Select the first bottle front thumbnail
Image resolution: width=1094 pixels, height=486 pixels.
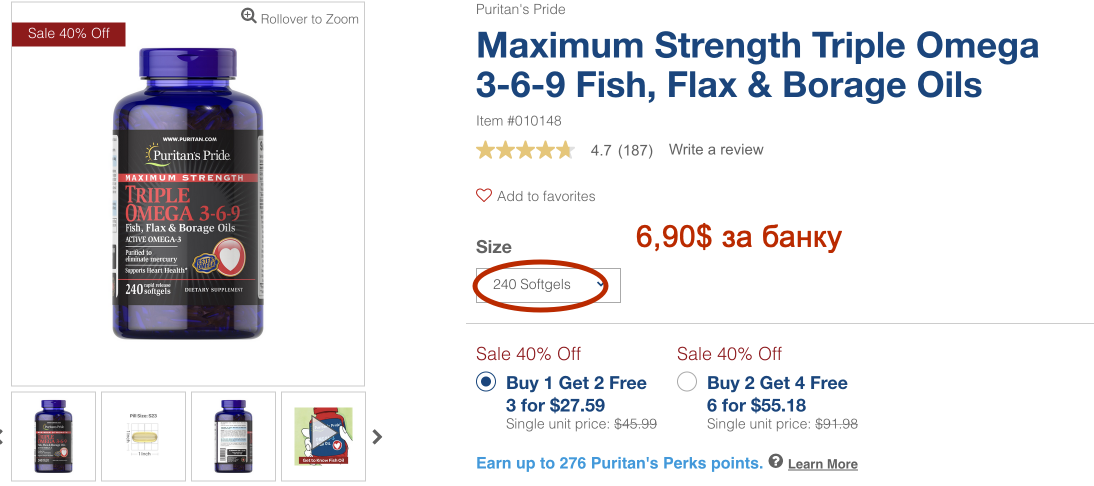coord(53,436)
